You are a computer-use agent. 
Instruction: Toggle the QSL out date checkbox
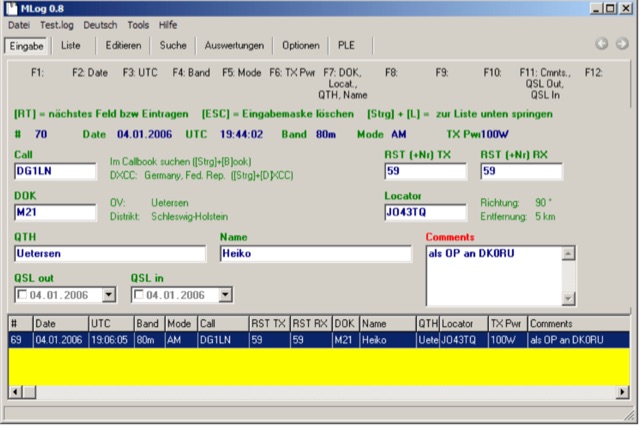click(24, 295)
